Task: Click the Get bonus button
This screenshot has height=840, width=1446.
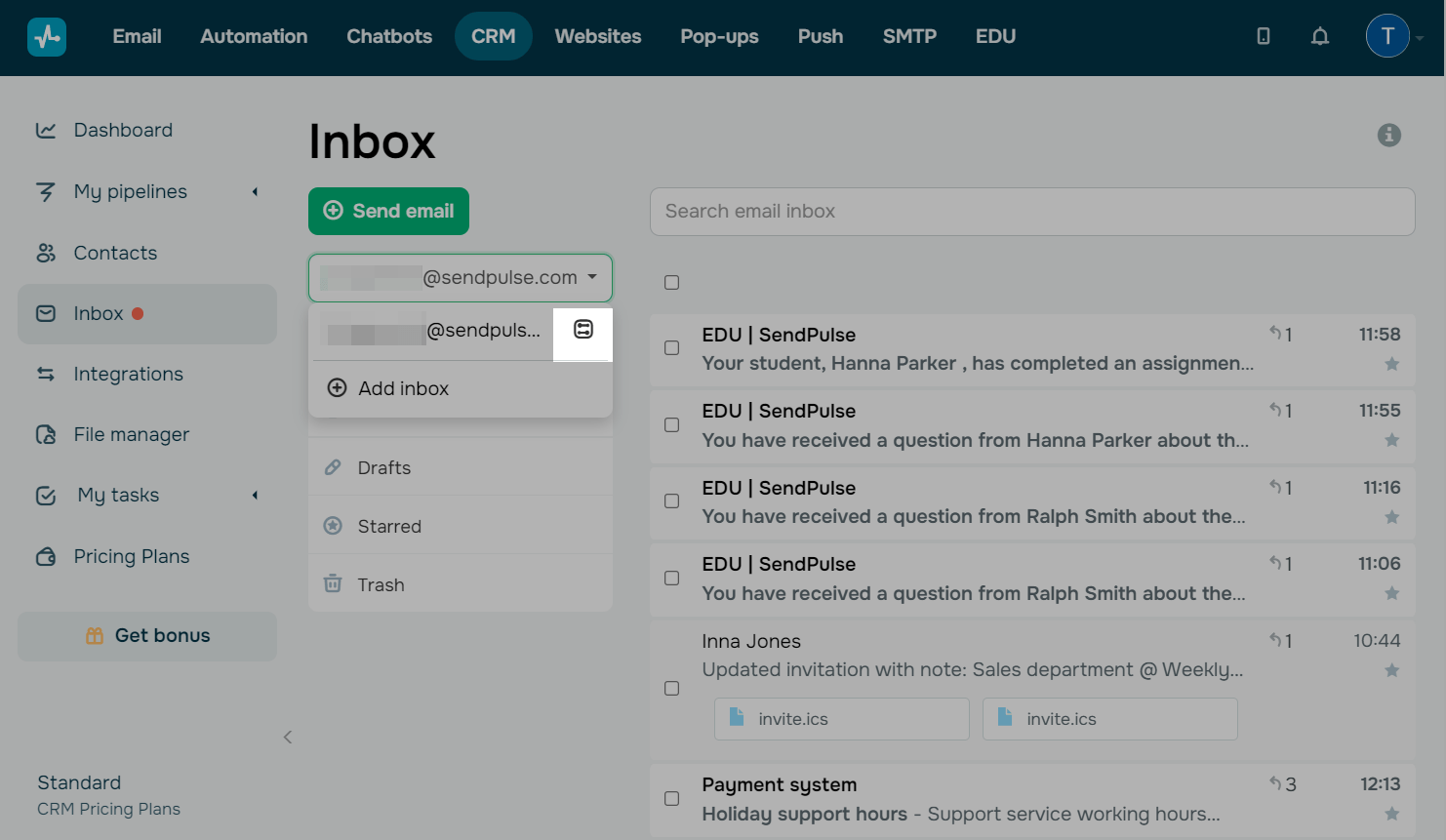Action: tap(147, 636)
